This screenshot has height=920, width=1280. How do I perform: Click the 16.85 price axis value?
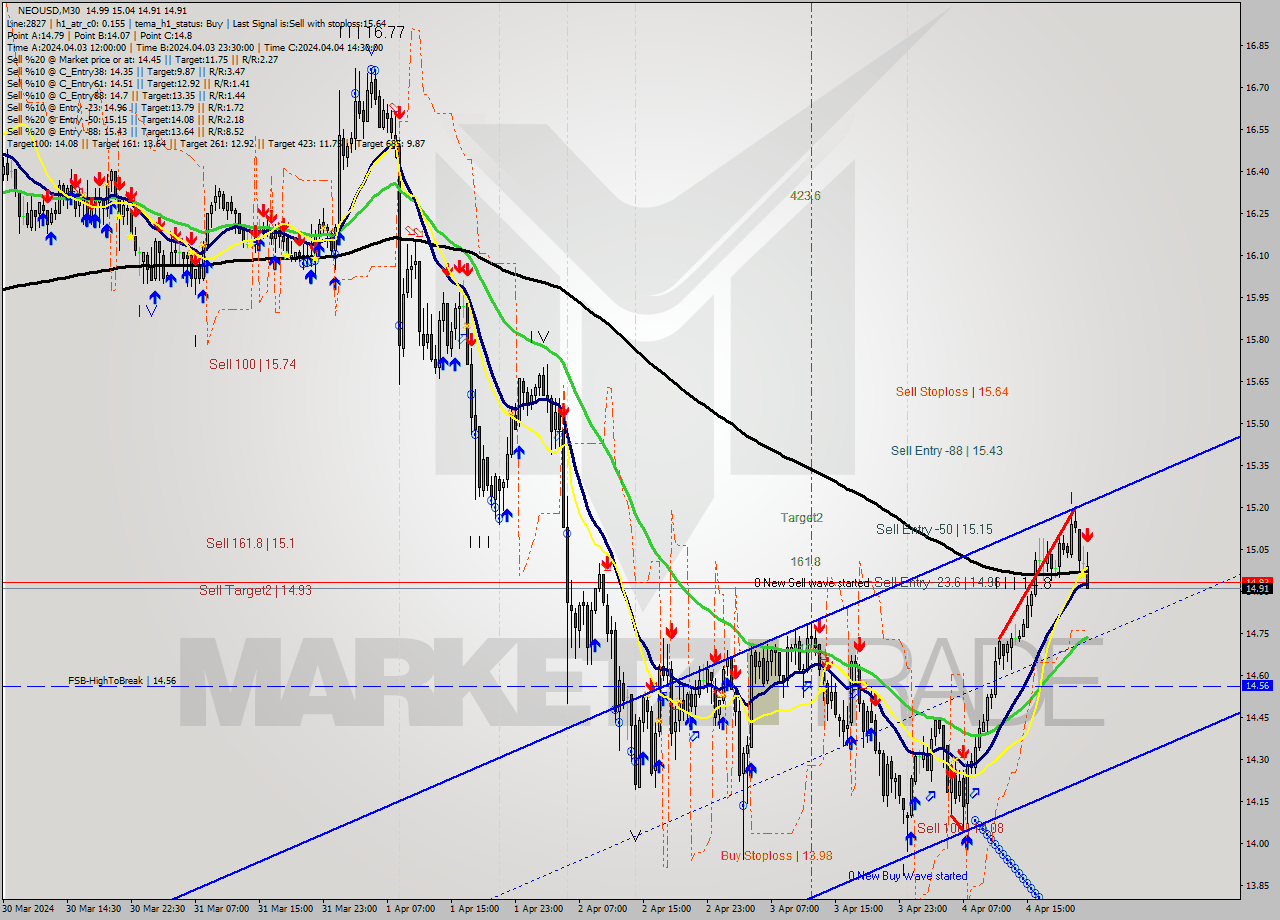(x=1257, y=46)
